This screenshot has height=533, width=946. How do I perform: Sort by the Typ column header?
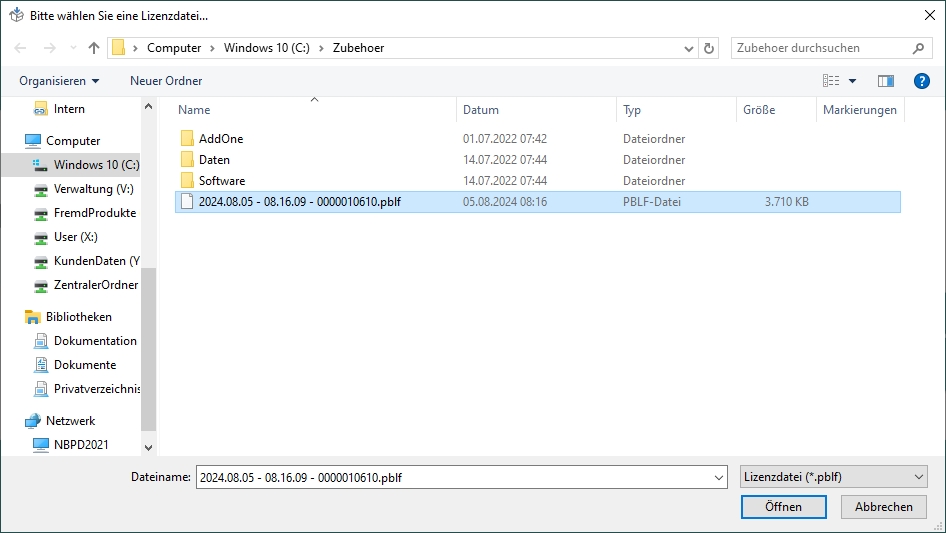click(632, 110)
